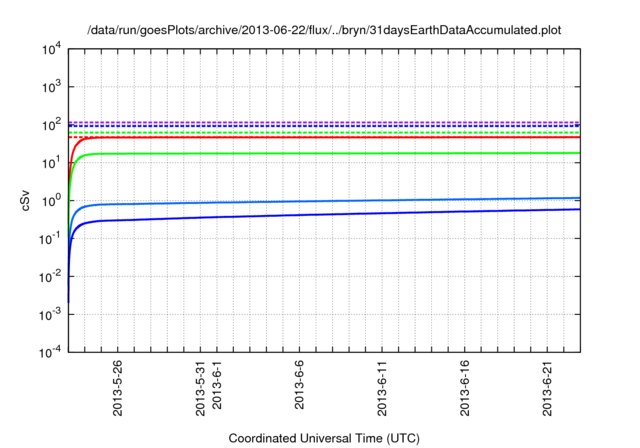Click the Coordinated Universal Time (UTC) label
The width and height of the screenshot is (640, 448).
(x=324, y=438)
